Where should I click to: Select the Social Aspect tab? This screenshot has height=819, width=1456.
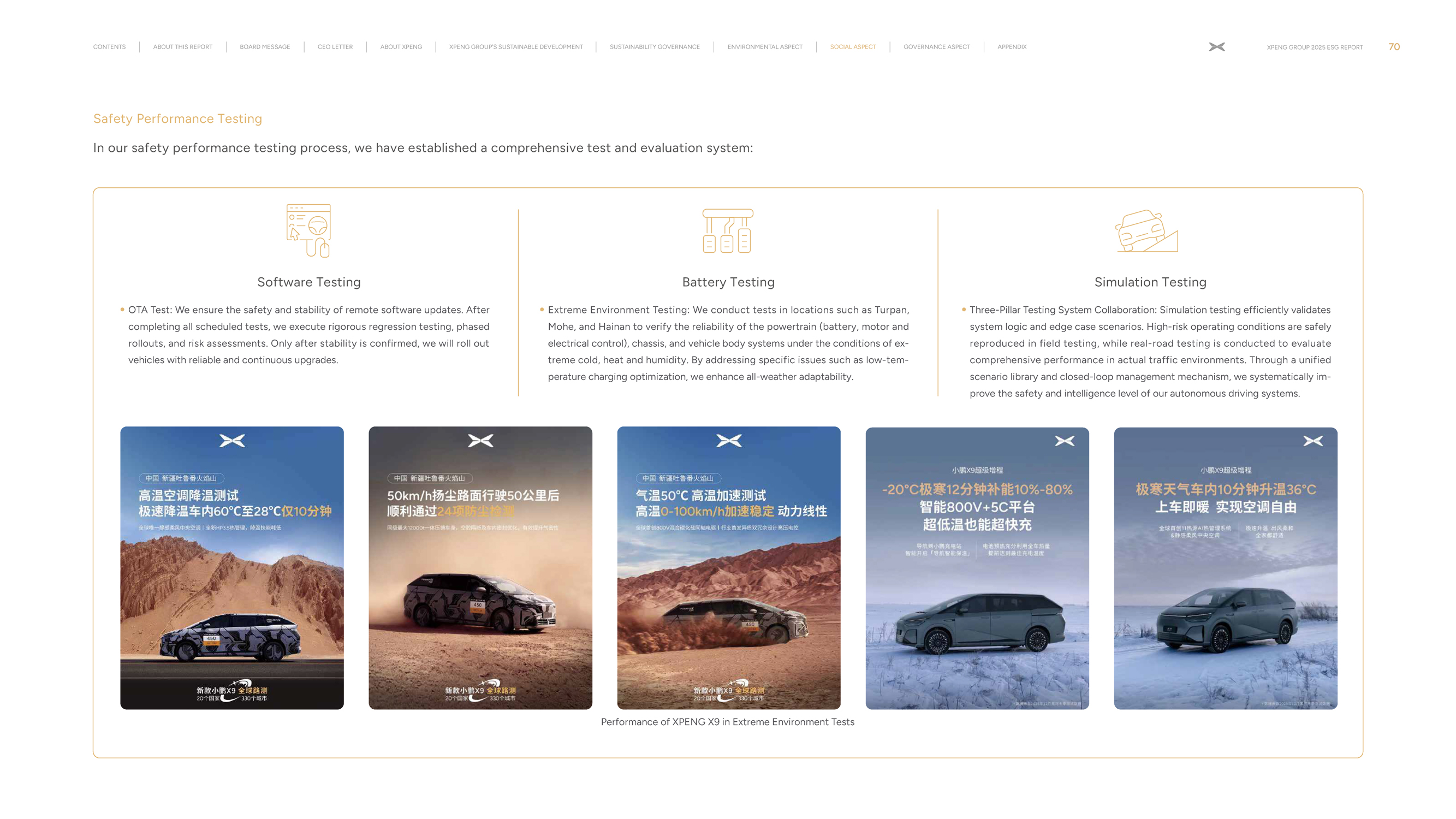tap(852, 47)
